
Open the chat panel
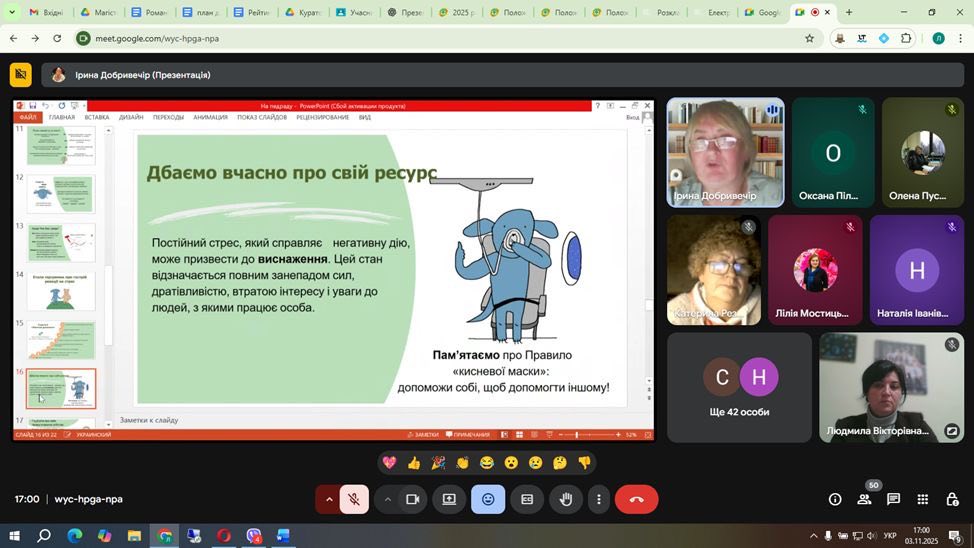(893, 499)
